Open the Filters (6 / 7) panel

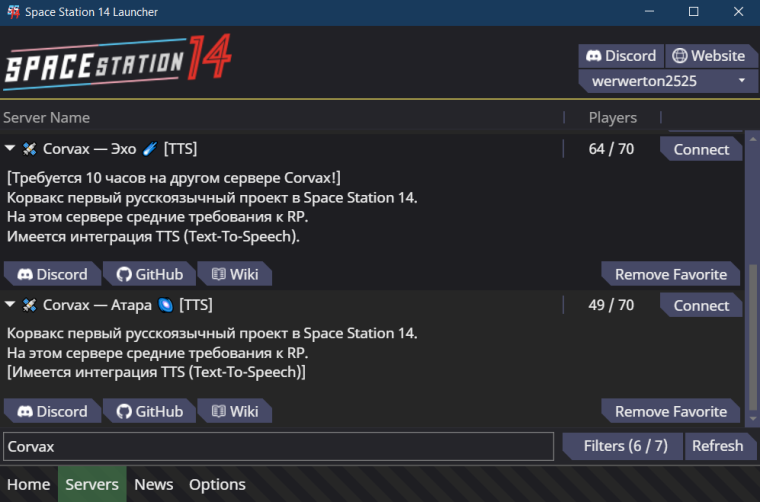(623, 446)
